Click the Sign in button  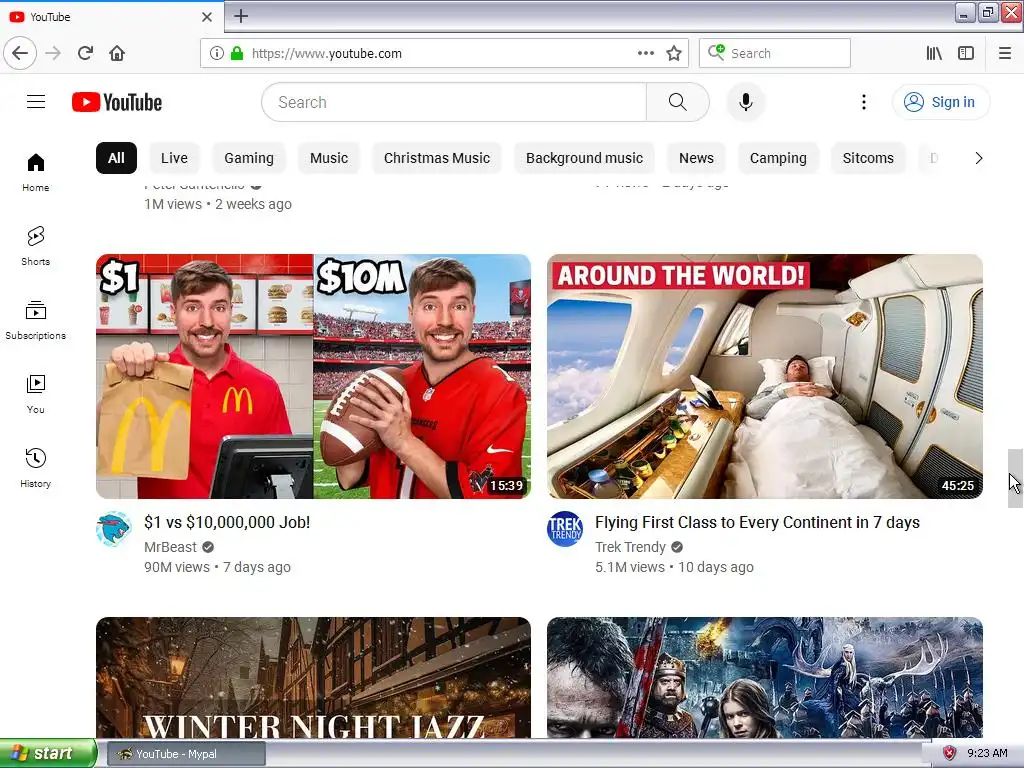coord(940,102)
